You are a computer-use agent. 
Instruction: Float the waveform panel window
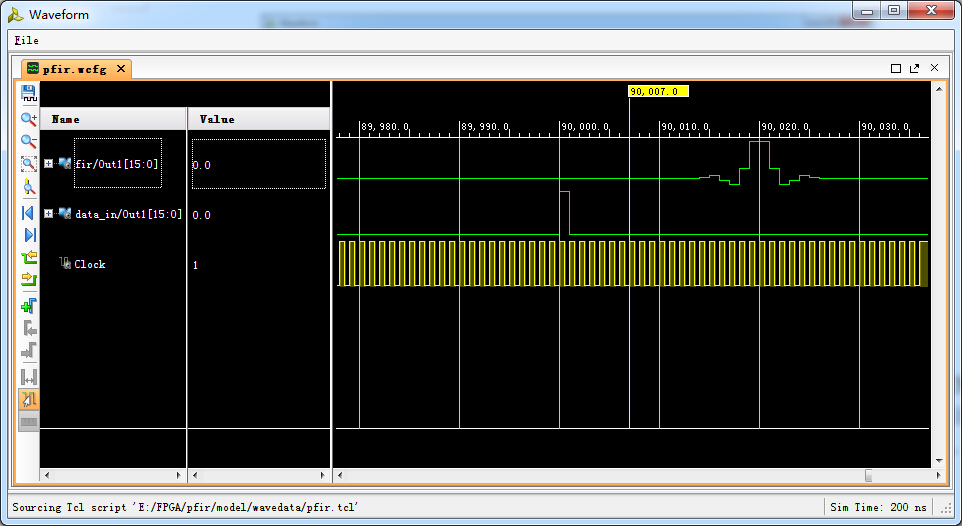[914, 68]
